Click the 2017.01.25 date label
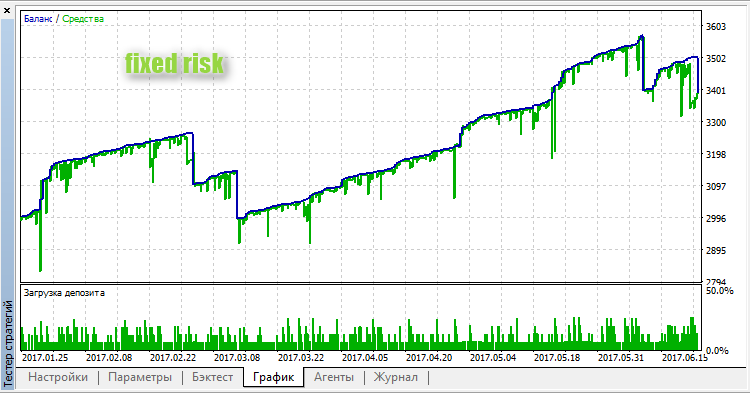 coord(45,358)
